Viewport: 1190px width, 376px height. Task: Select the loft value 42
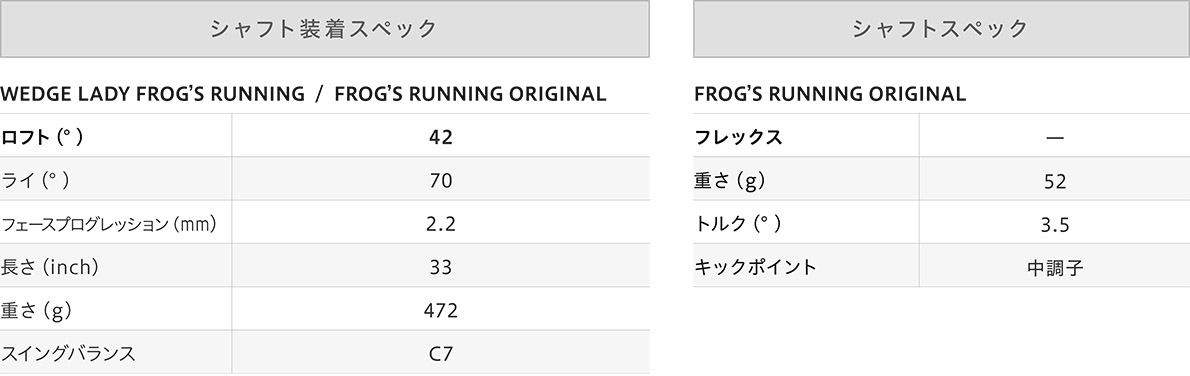click(x=440, y=137)
